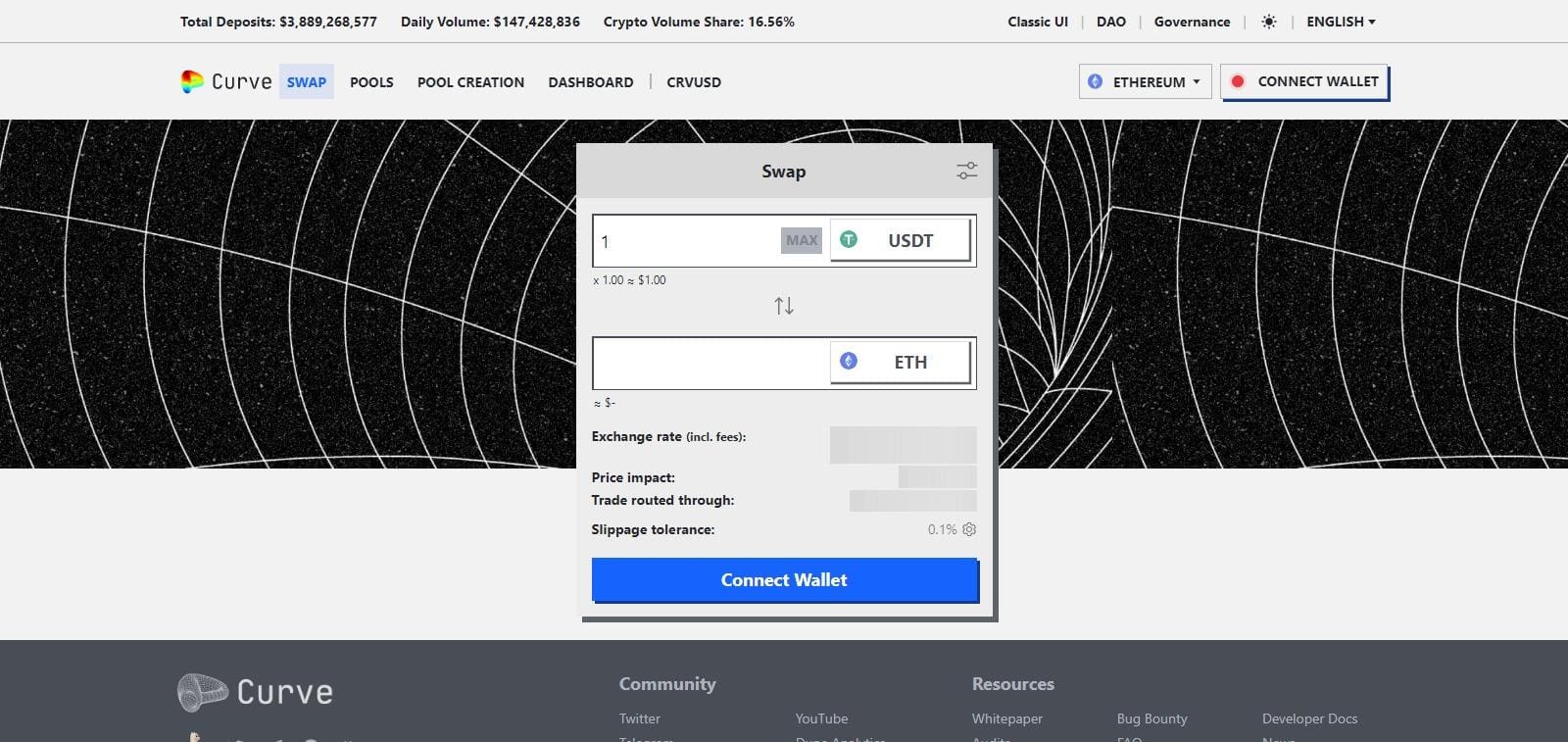1568x742 pixels.
Task: Open the CRVUSD tab
Action: pyautogui.click(x=694, y=82)
